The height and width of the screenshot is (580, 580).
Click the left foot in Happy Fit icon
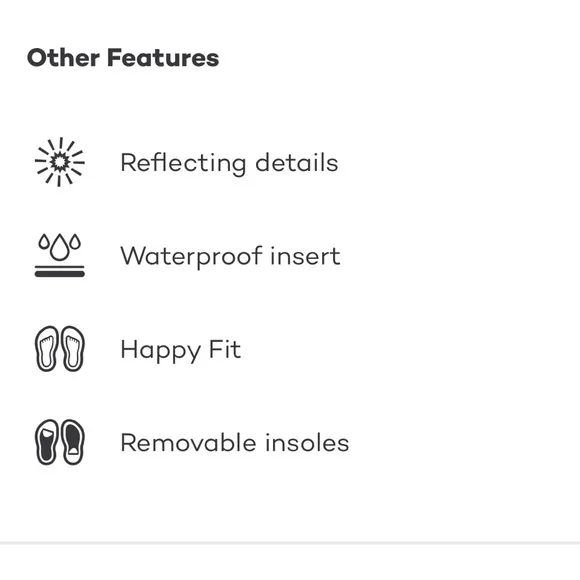(47, 349)
